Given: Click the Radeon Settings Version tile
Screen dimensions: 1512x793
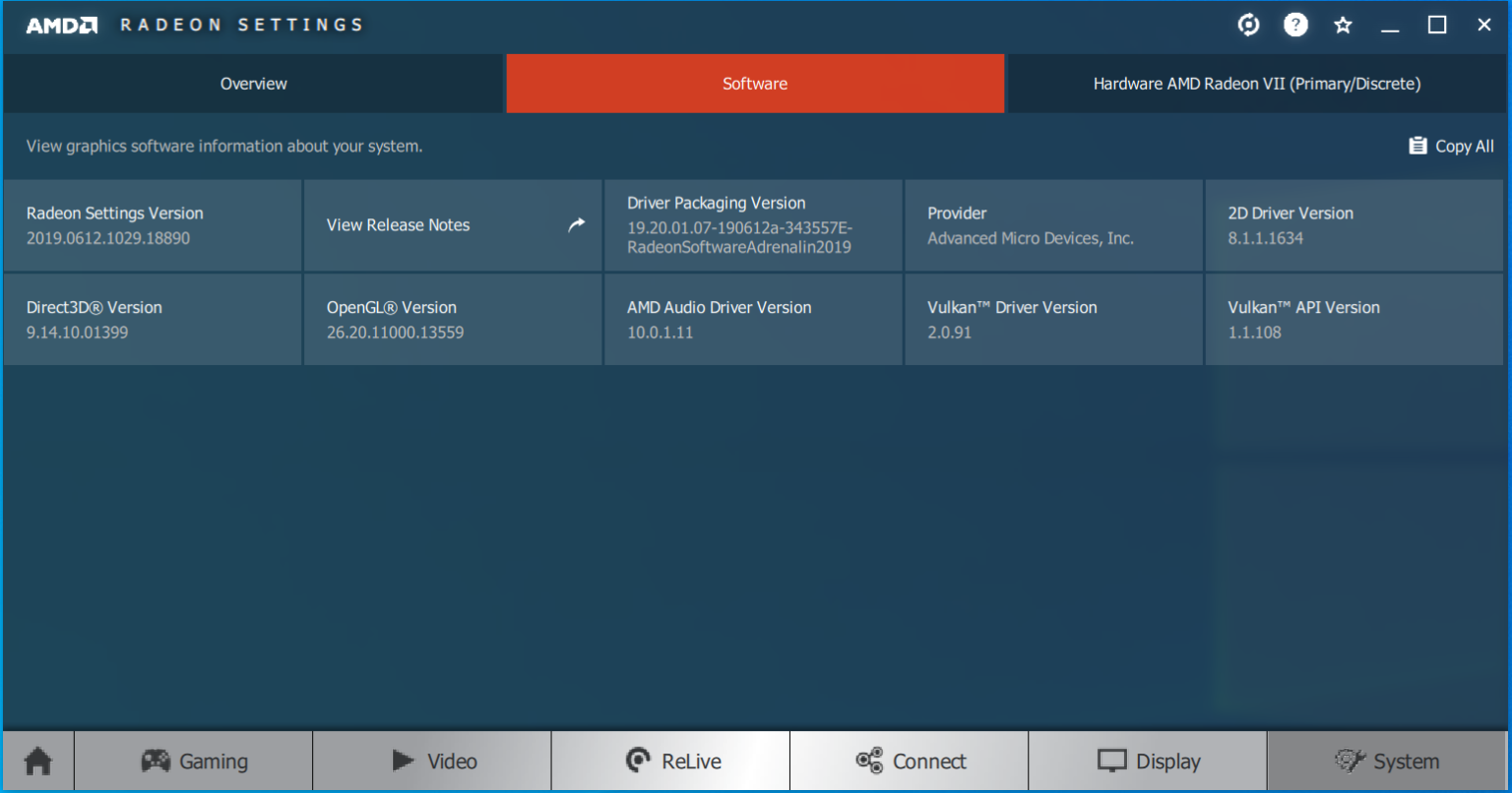Looking at the screenshot, I should (153, 225).
